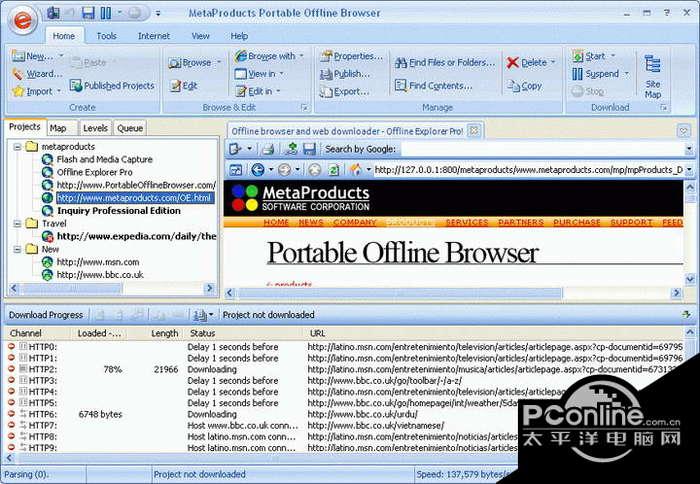Open the Site Map

point(652,76)
